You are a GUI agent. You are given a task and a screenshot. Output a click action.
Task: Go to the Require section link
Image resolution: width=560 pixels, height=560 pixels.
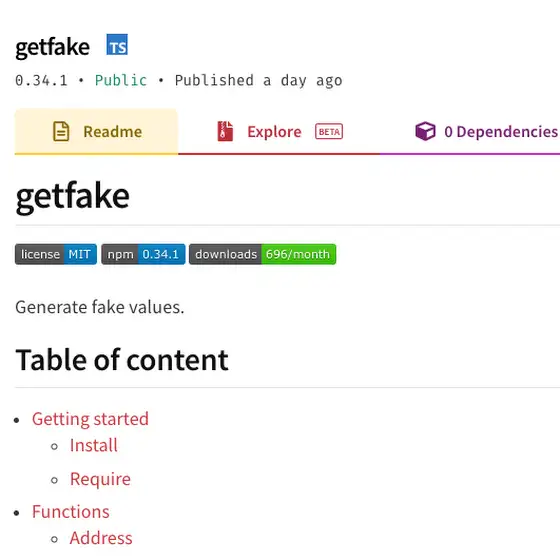[100, 479]
